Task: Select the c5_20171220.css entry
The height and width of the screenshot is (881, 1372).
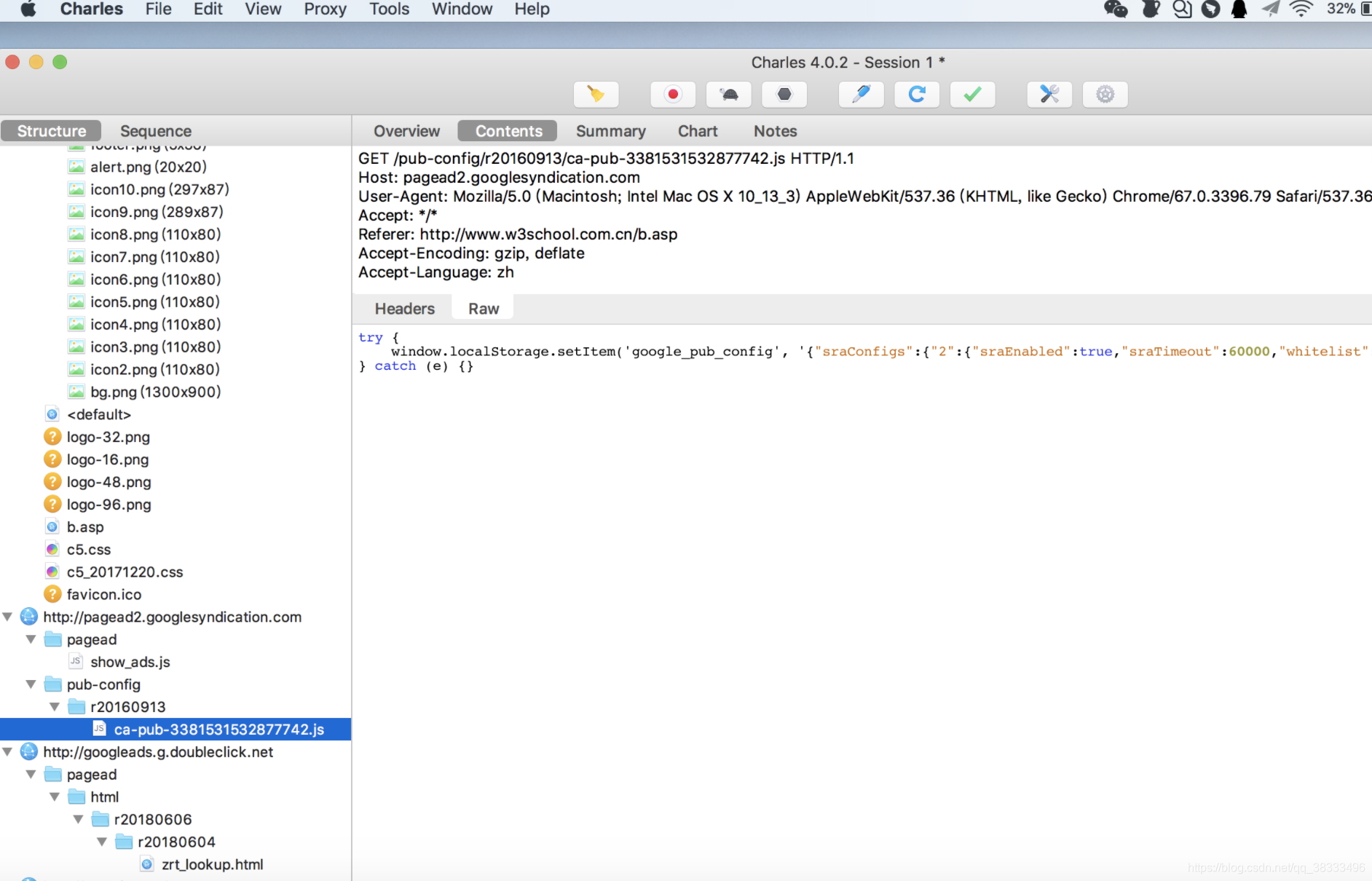Action: (125, 572)
